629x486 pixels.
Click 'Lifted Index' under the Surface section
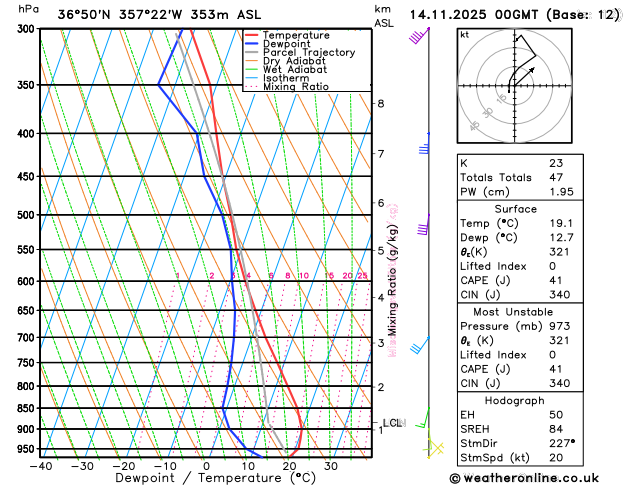coord(493,266)
